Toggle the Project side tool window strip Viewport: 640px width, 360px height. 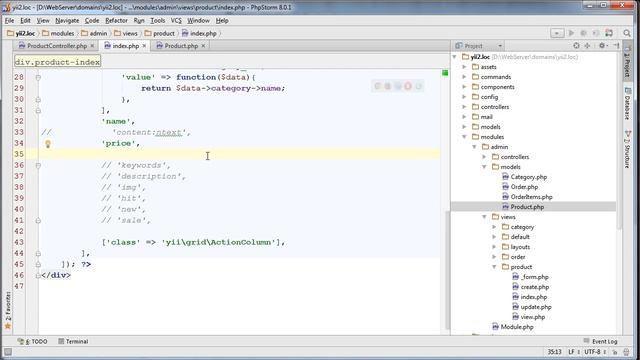point(628,61)
